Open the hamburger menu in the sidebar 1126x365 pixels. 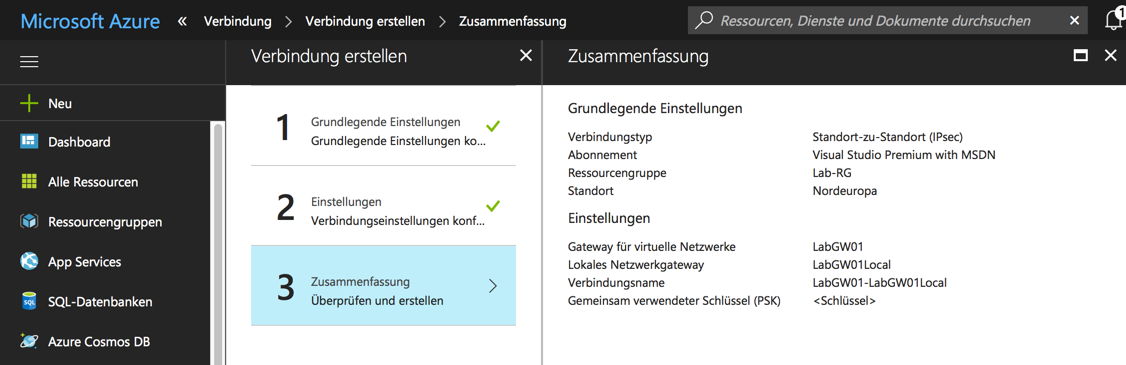29,63
